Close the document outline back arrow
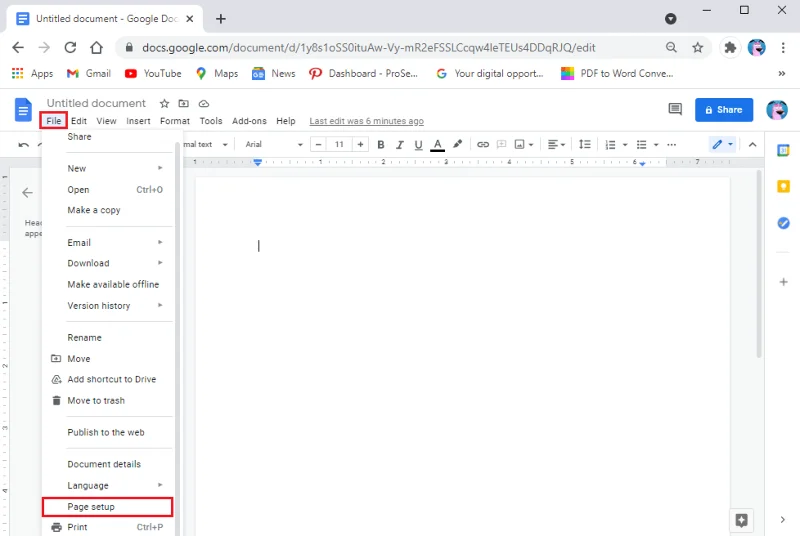This screenshot has height=536, width=800. coord(28,193)
